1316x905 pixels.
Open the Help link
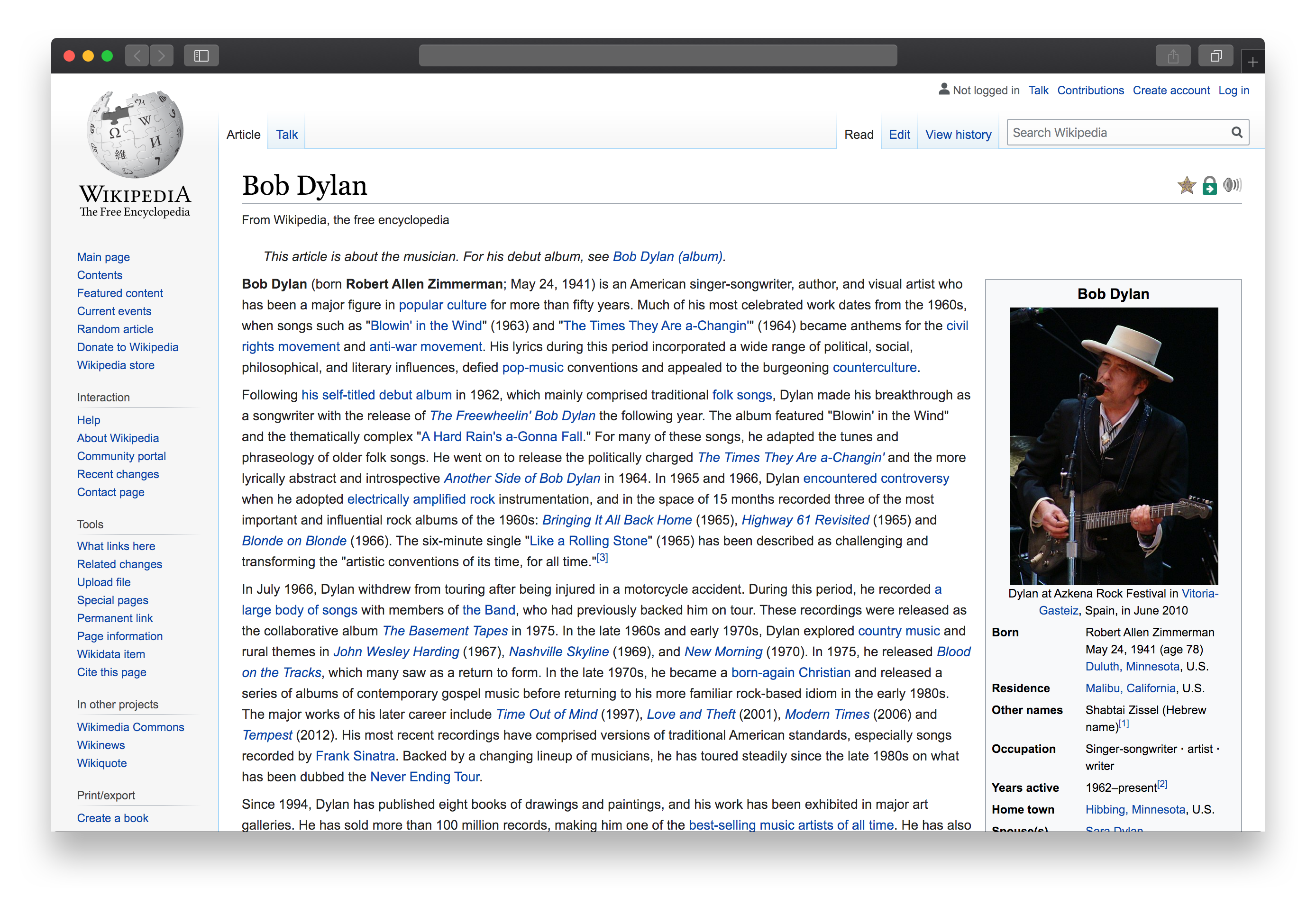89,420
